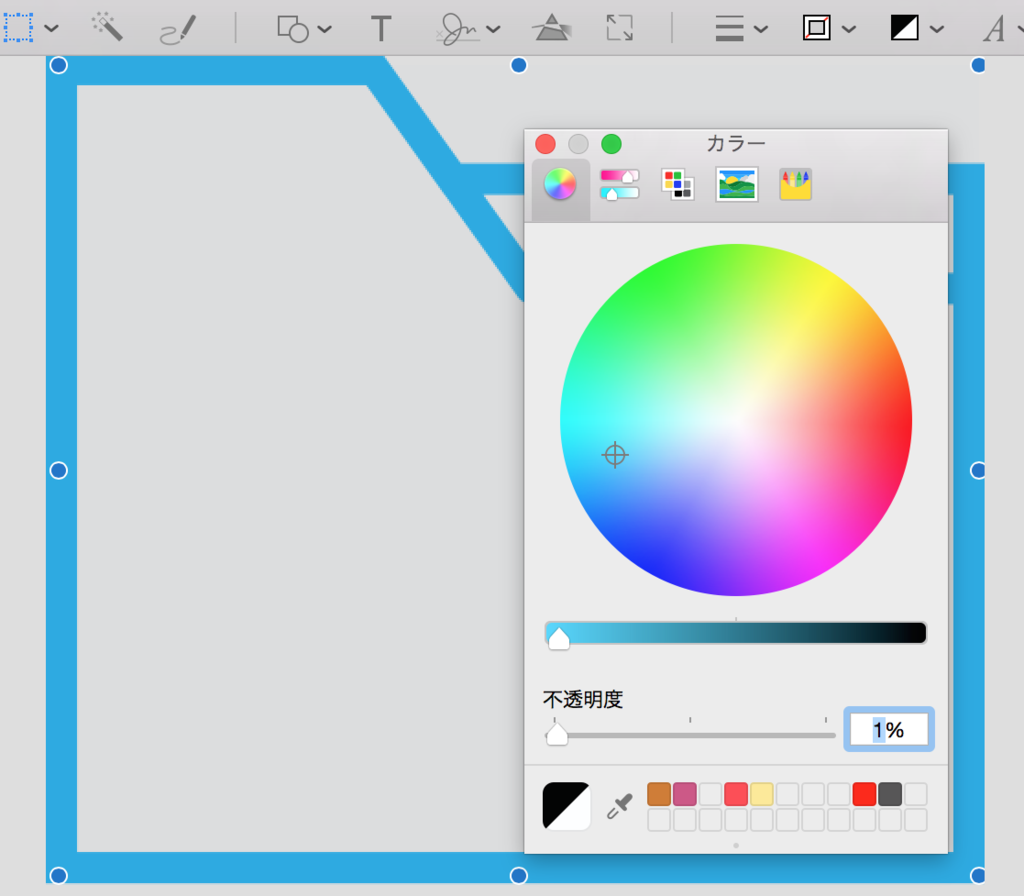Viewport: 1024px width, 896px height.
Task: Switch to the image palettes tab
Action: [x=737, y=184]
